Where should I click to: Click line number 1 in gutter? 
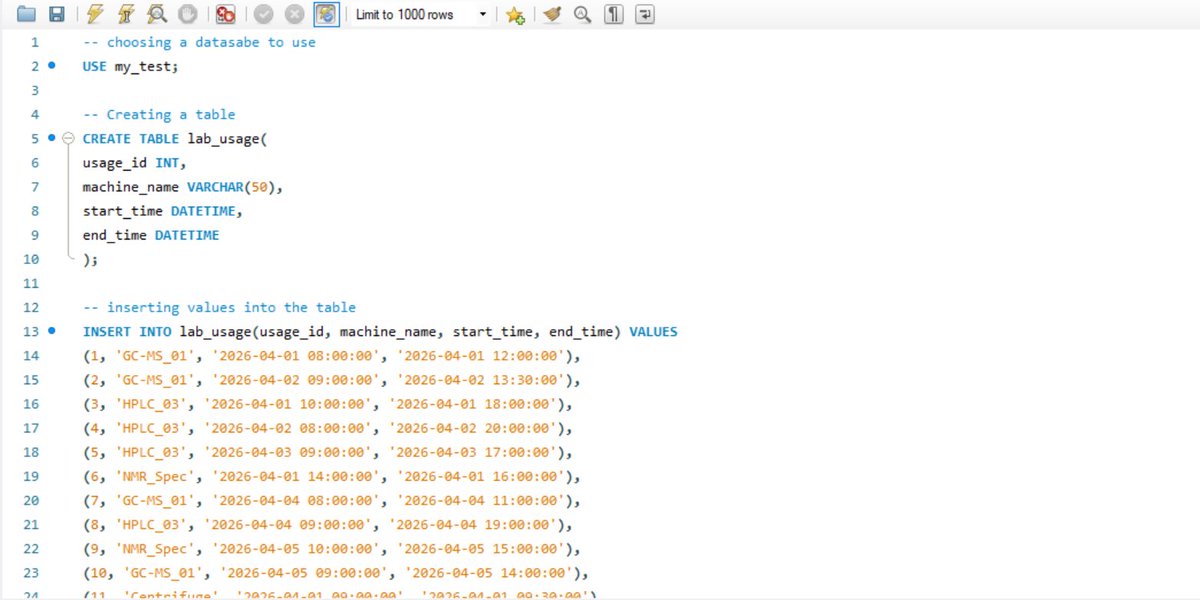pyautogui.click(x=35, y=42)
